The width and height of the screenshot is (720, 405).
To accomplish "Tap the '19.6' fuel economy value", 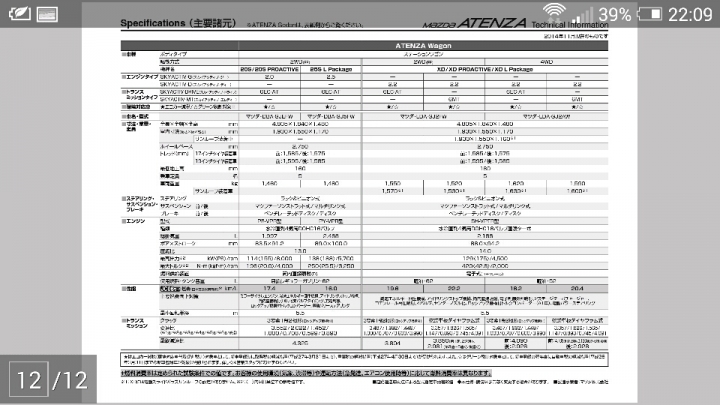I will [x=393, y=288].
